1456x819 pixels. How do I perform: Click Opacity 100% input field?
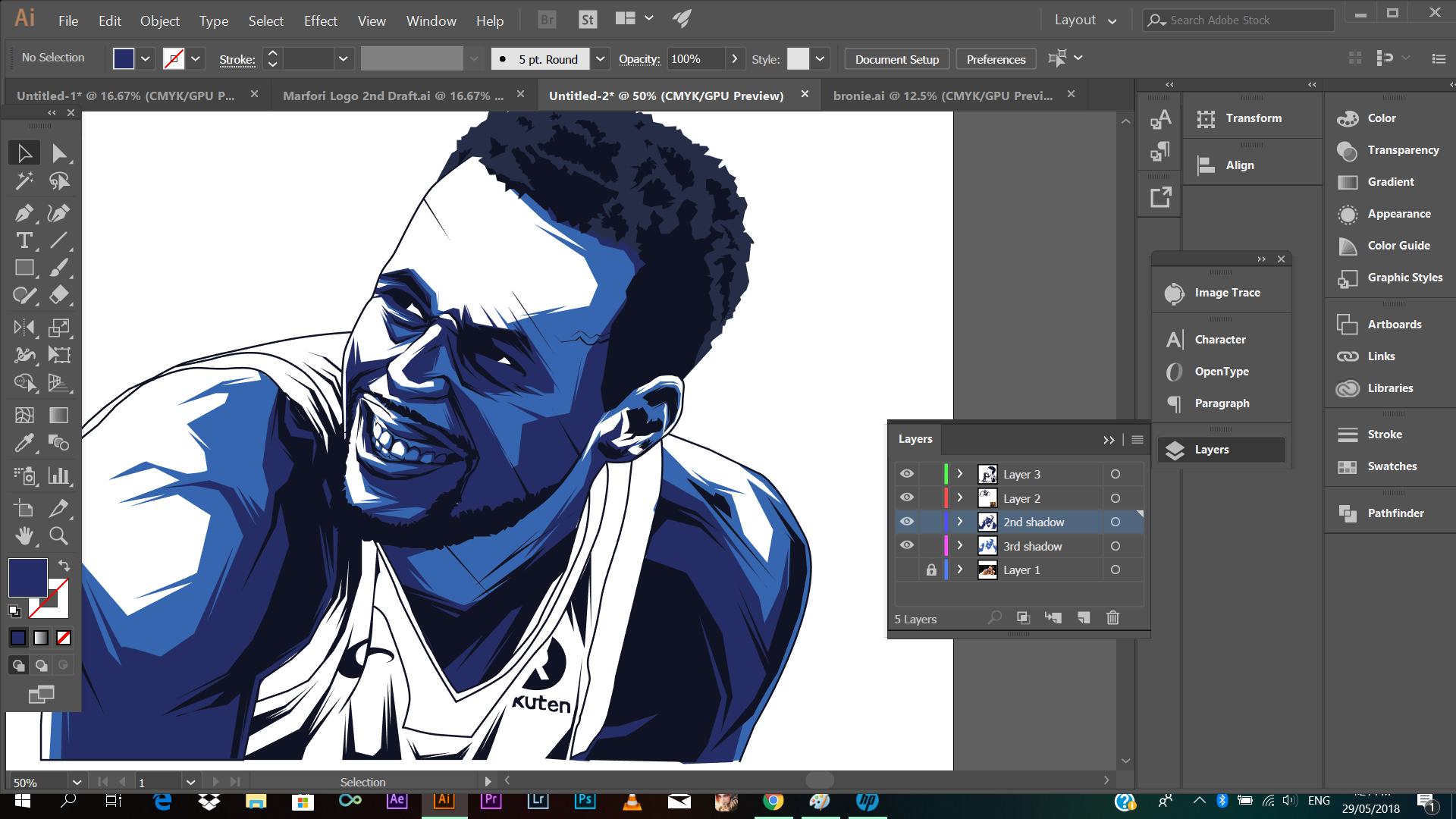pos(695,58)
